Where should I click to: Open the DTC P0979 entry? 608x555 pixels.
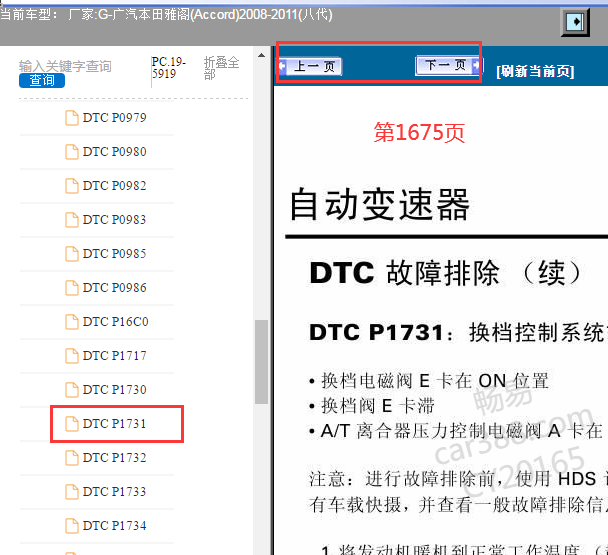click(x=114, y=118)
